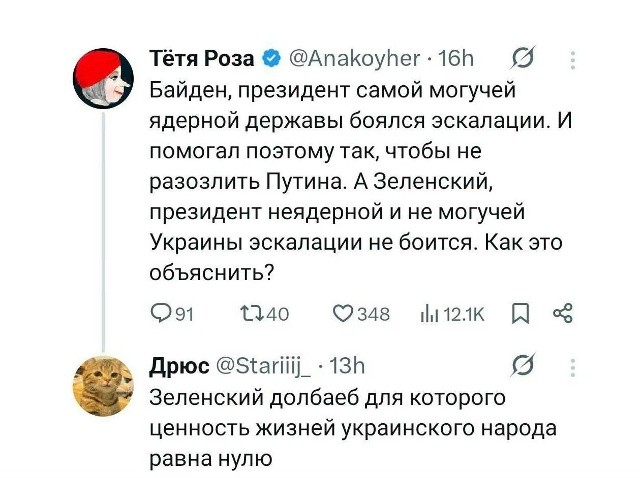Click the 16h timestamp on the top tweet
Image resolution: width=640 pixels, height=478 pixels.
[x=455, y=59]
